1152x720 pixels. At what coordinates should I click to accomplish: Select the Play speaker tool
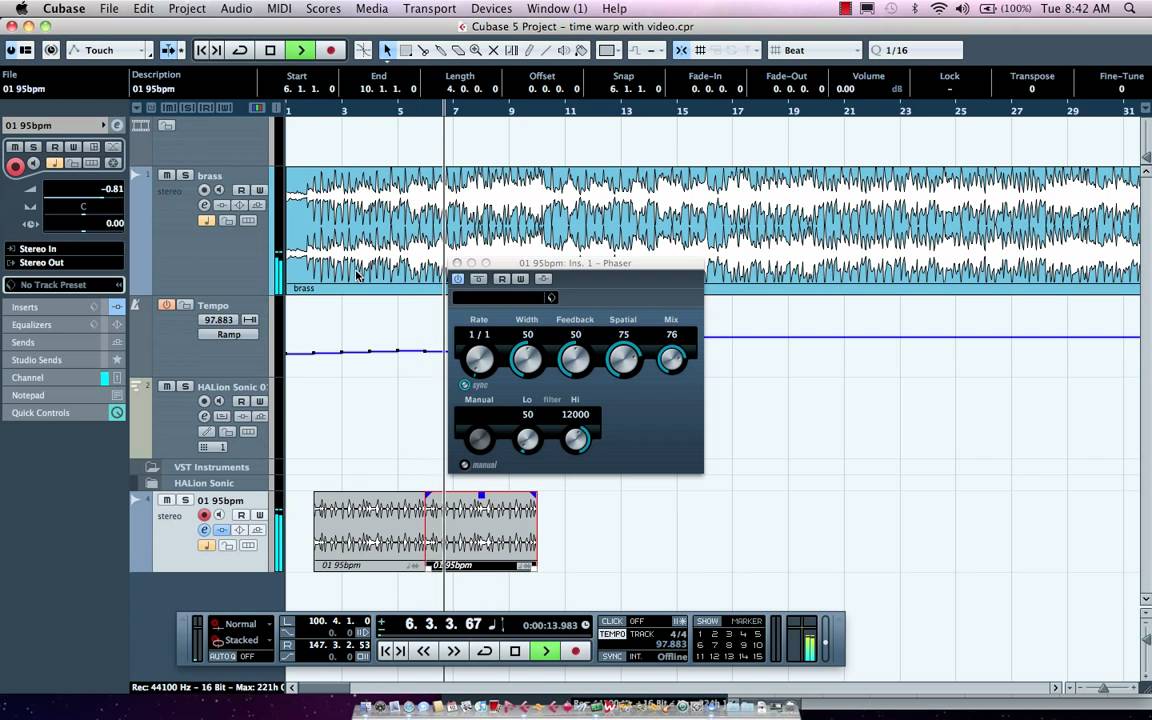[564, 50]
